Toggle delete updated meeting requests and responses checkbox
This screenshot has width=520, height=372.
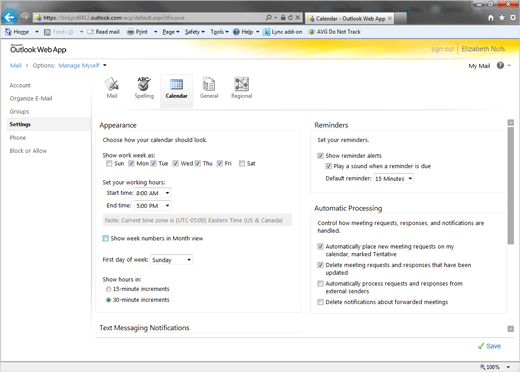click(320, 265)
